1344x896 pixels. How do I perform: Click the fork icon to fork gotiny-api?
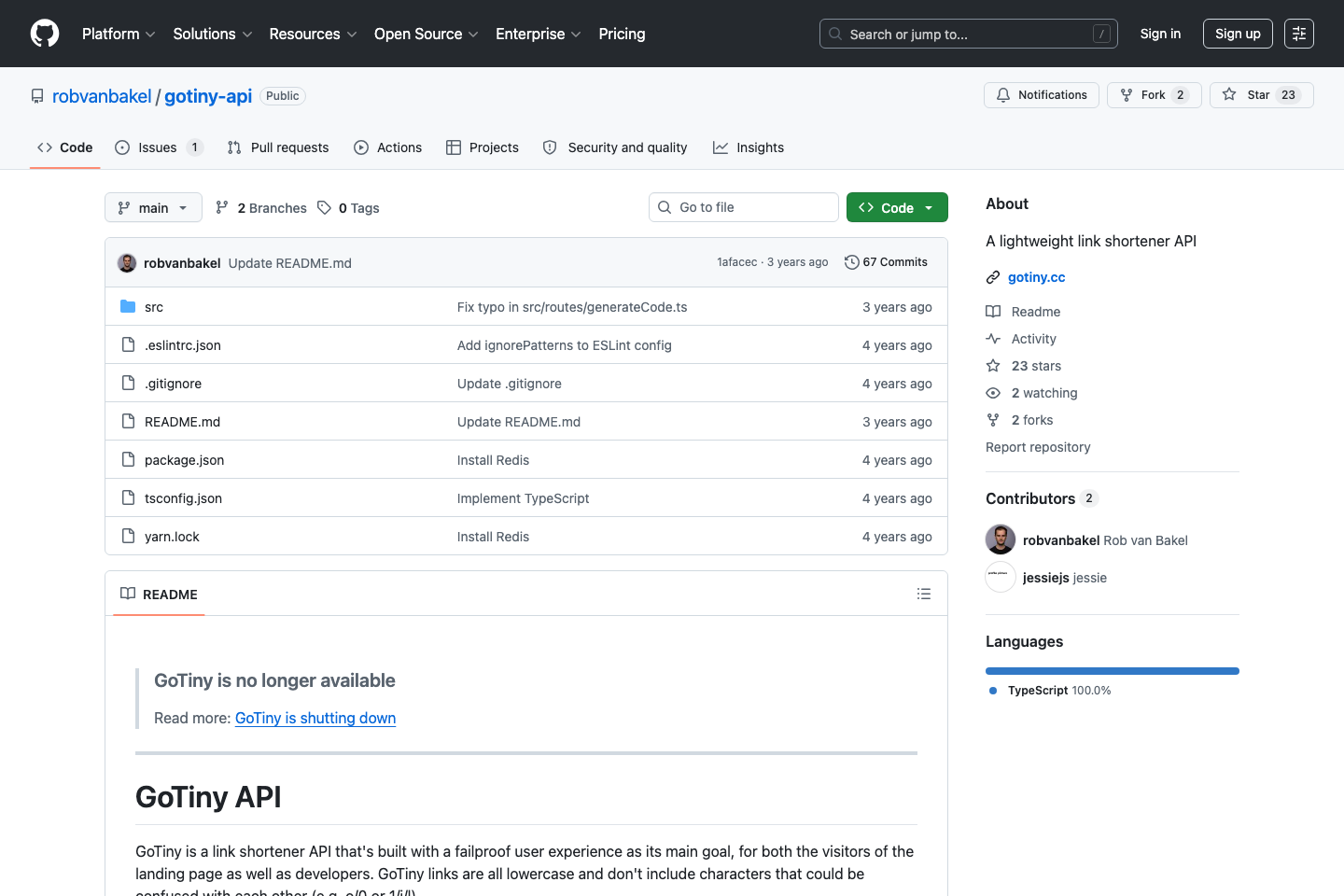click(x=1127, y=94)
